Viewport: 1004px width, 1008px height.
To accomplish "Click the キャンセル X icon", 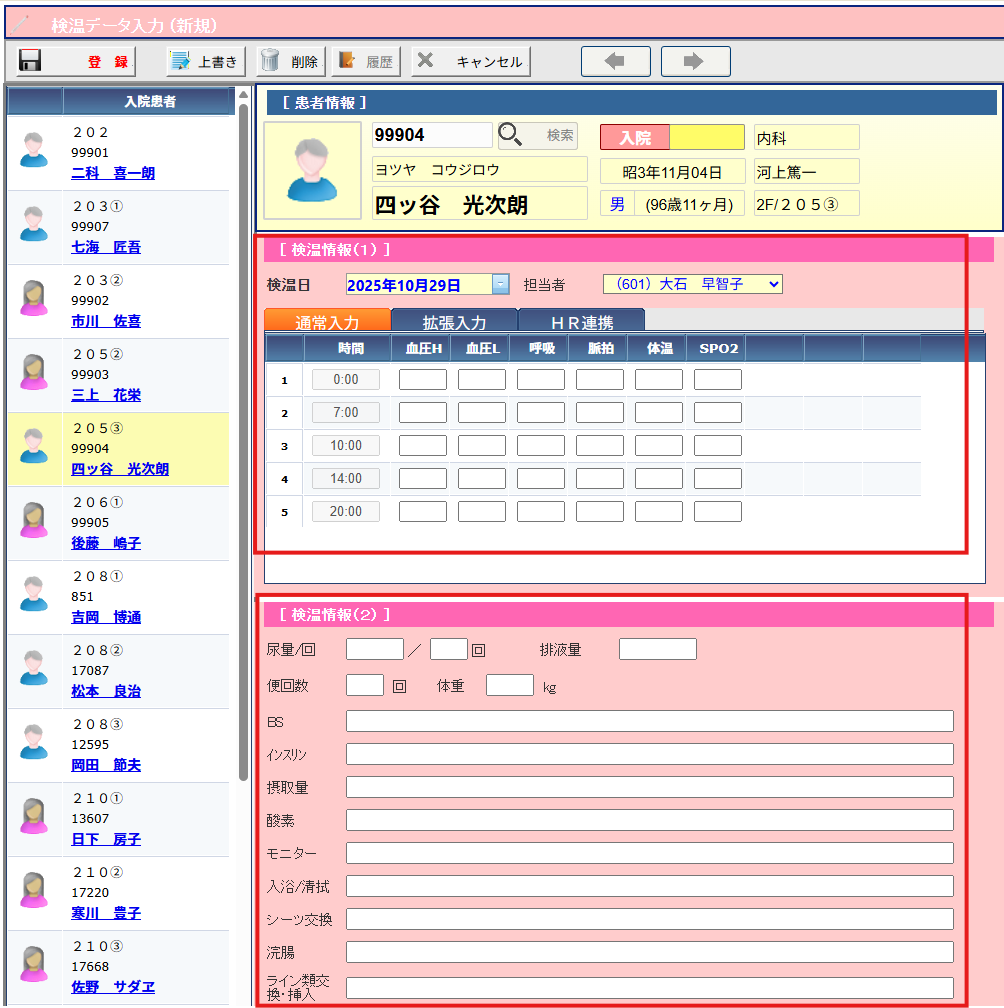I will 425,61.
